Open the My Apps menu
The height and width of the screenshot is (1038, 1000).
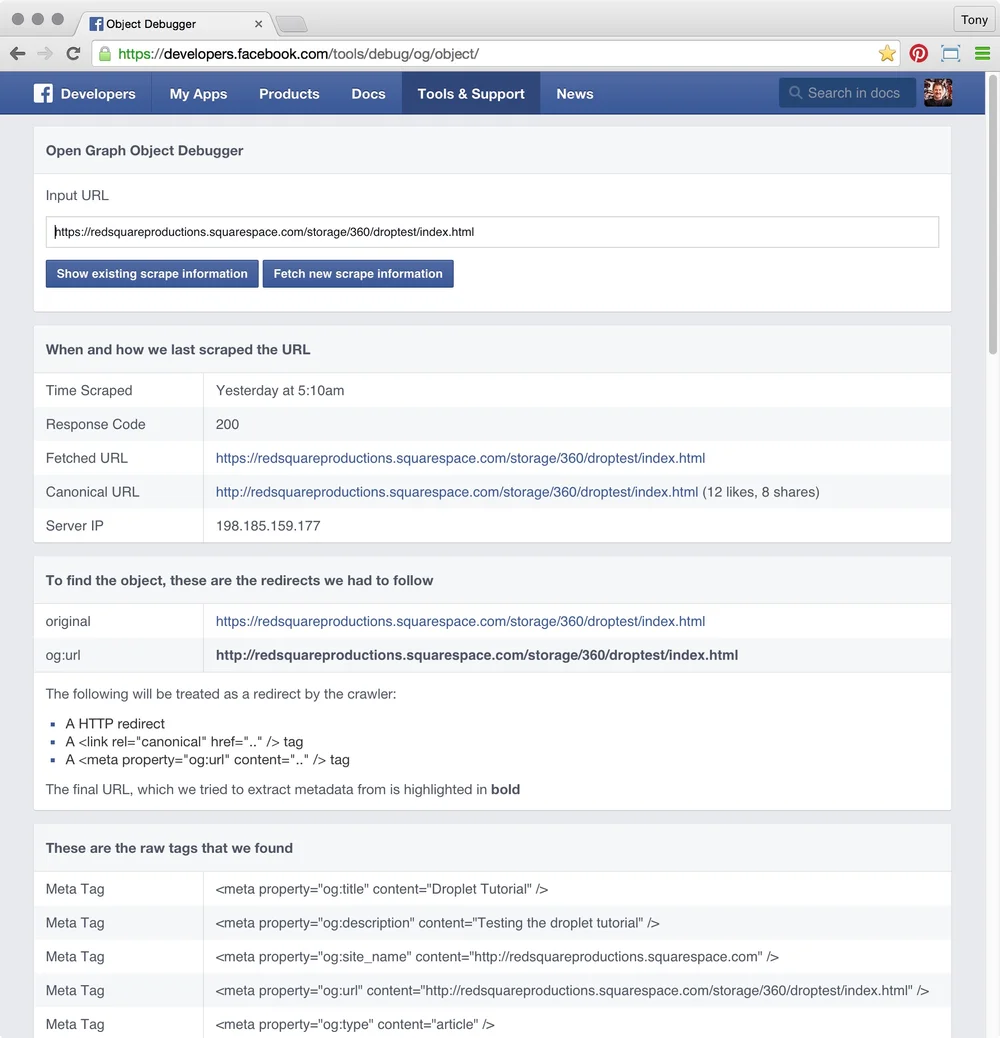click(198, 94)
